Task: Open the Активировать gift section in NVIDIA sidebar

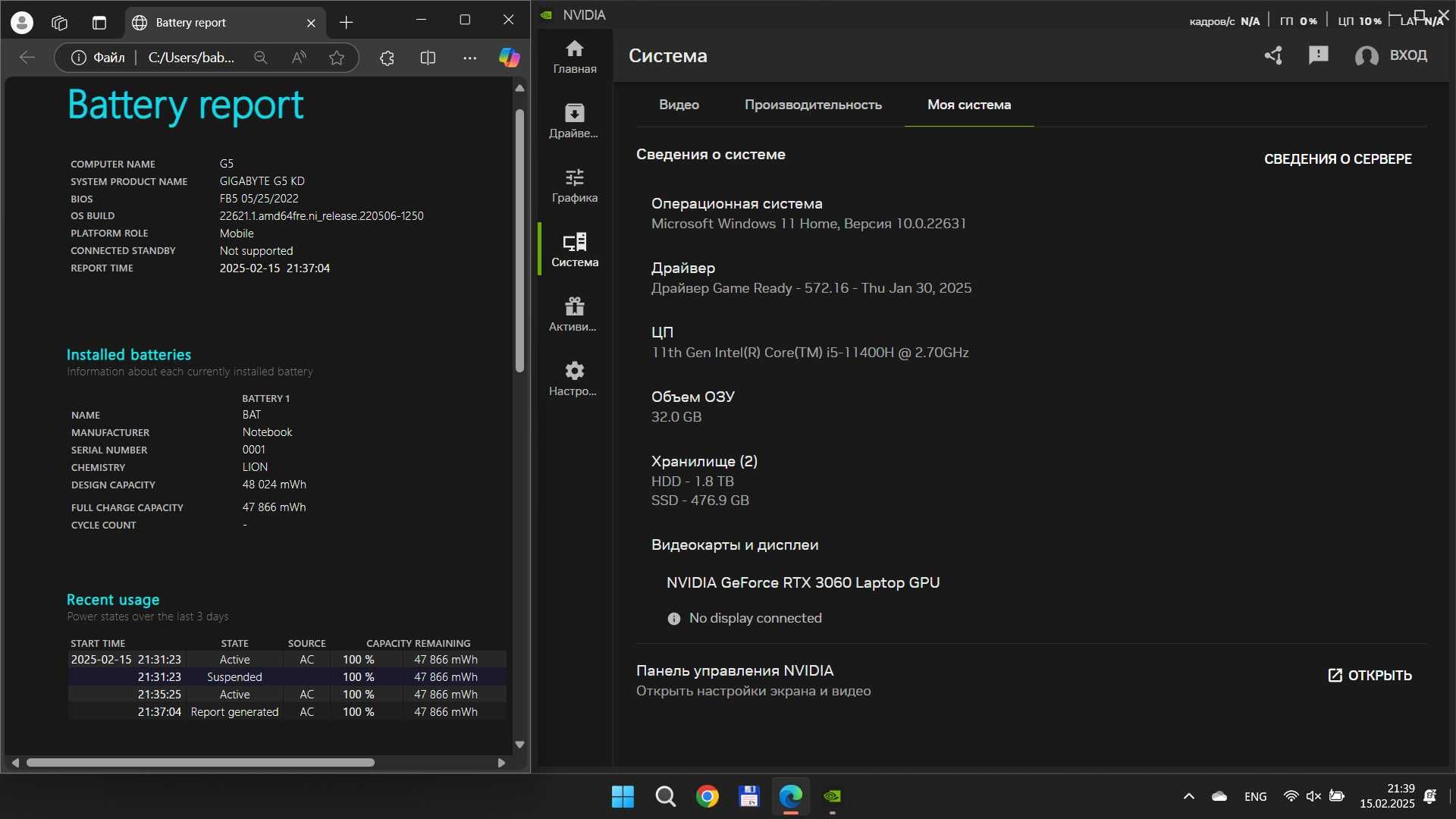Action: (574, 315)
